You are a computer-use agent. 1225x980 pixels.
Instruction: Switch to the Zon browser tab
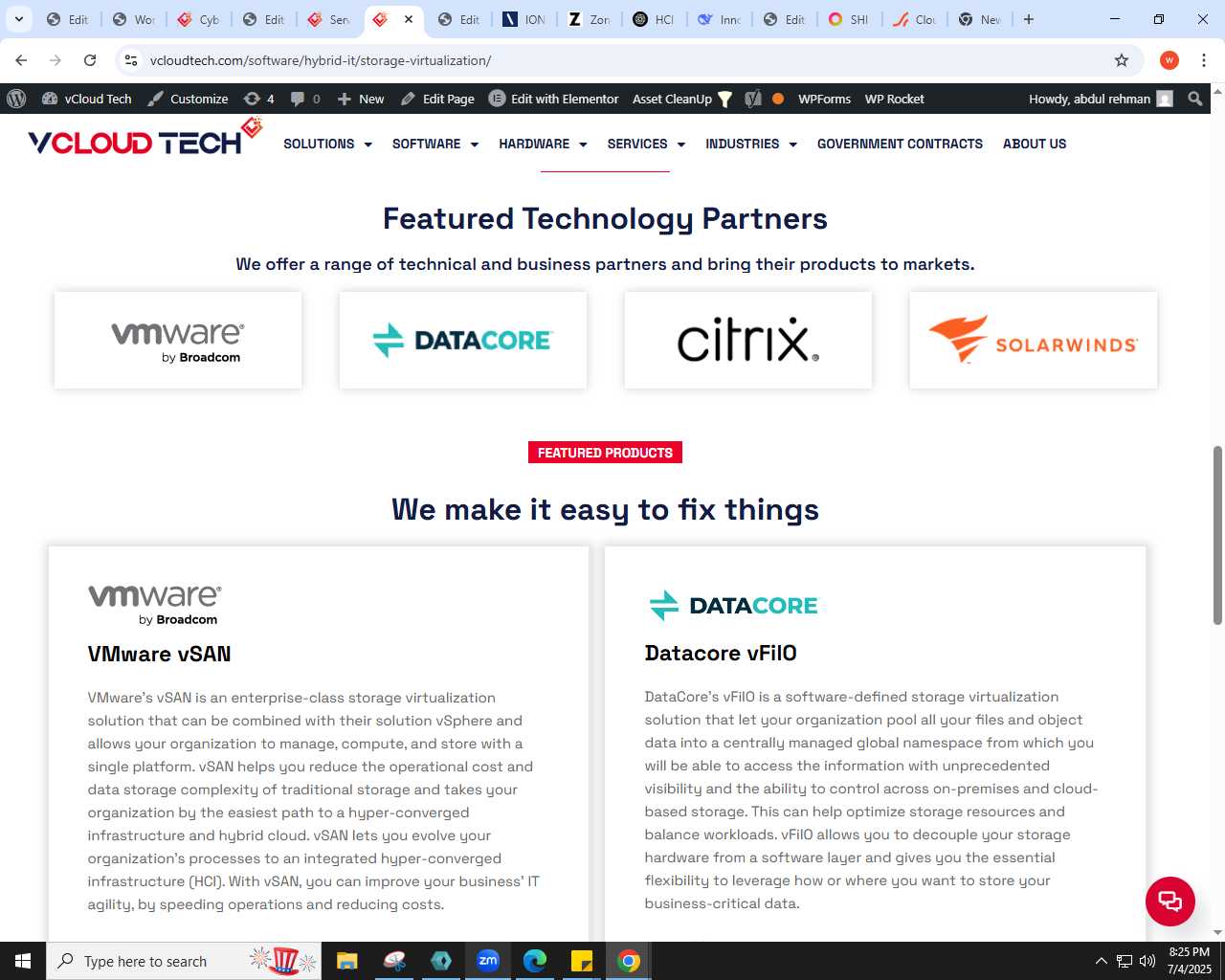tap(589, 19)
